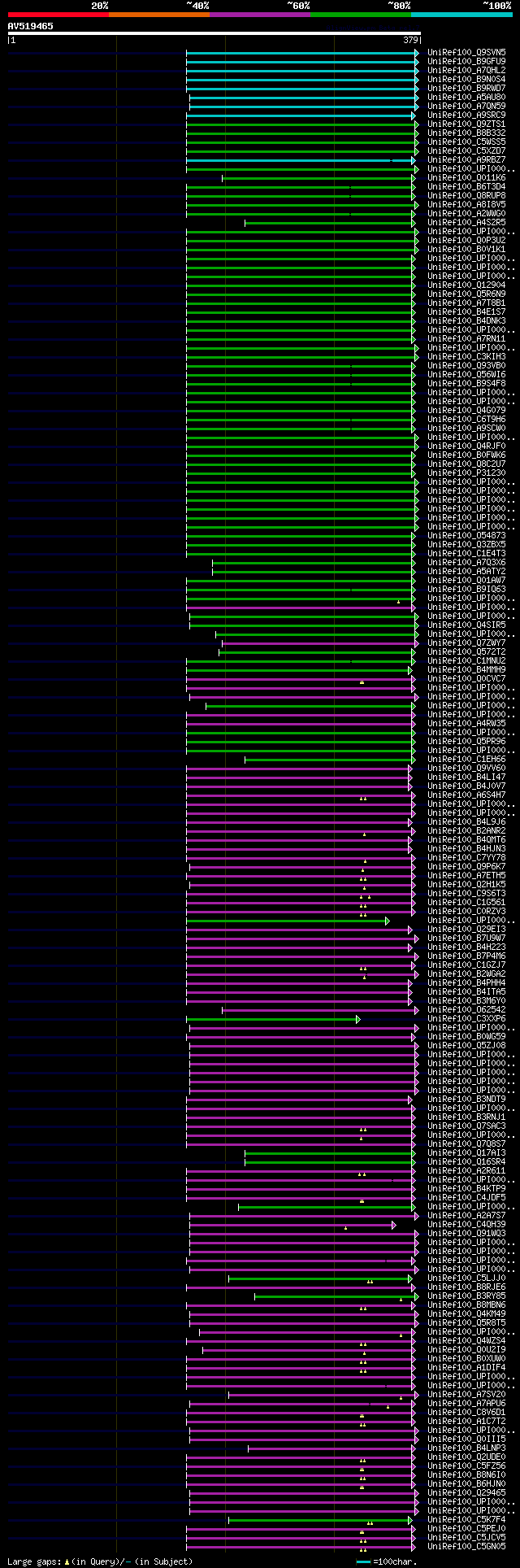Open hit UniRef100_B2WGA2

coord(466,974)
